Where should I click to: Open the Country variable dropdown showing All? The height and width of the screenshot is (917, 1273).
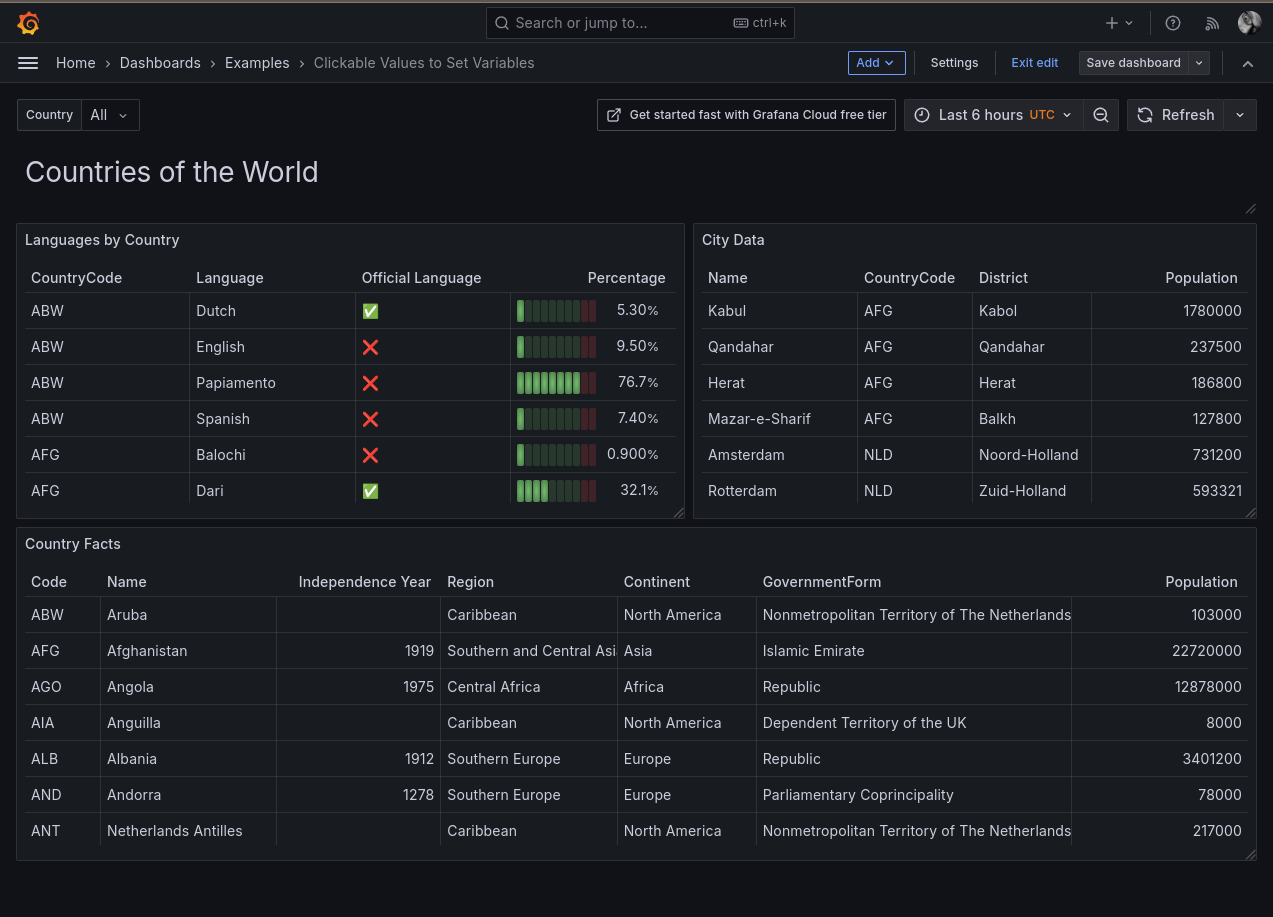point(109,114)
